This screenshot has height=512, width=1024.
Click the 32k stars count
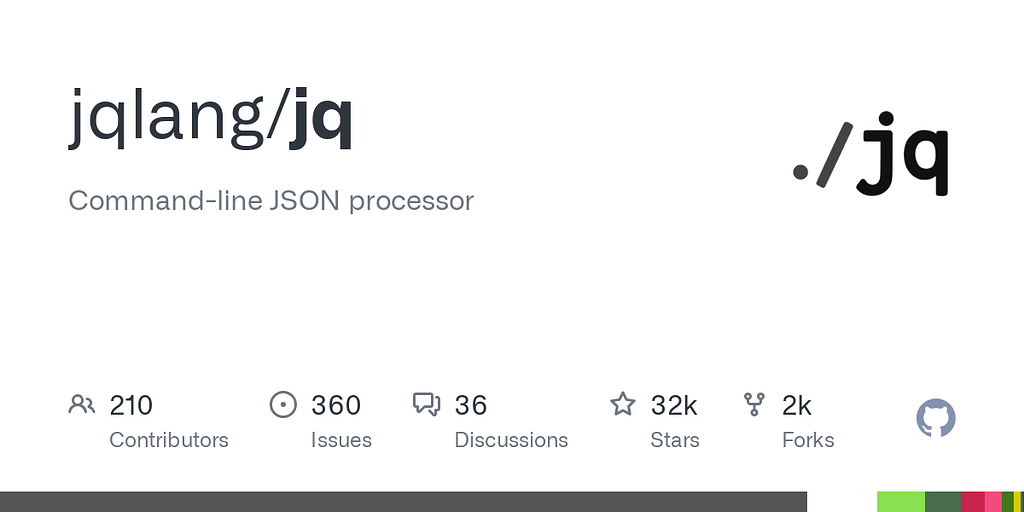(674, 405)
